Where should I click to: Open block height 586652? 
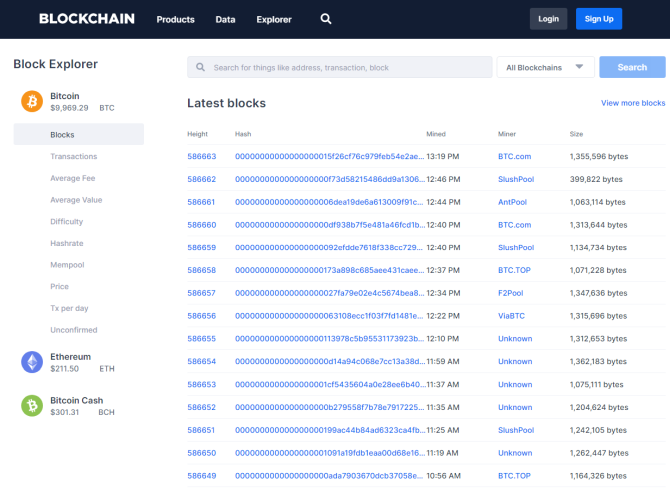[x=202, y=407]
